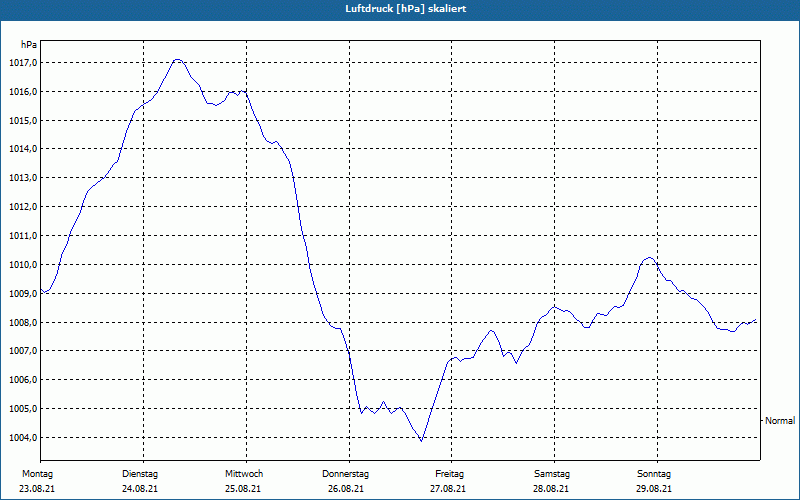
Task: Select the 1015,0 y-axis value
Action: (23, 120)
